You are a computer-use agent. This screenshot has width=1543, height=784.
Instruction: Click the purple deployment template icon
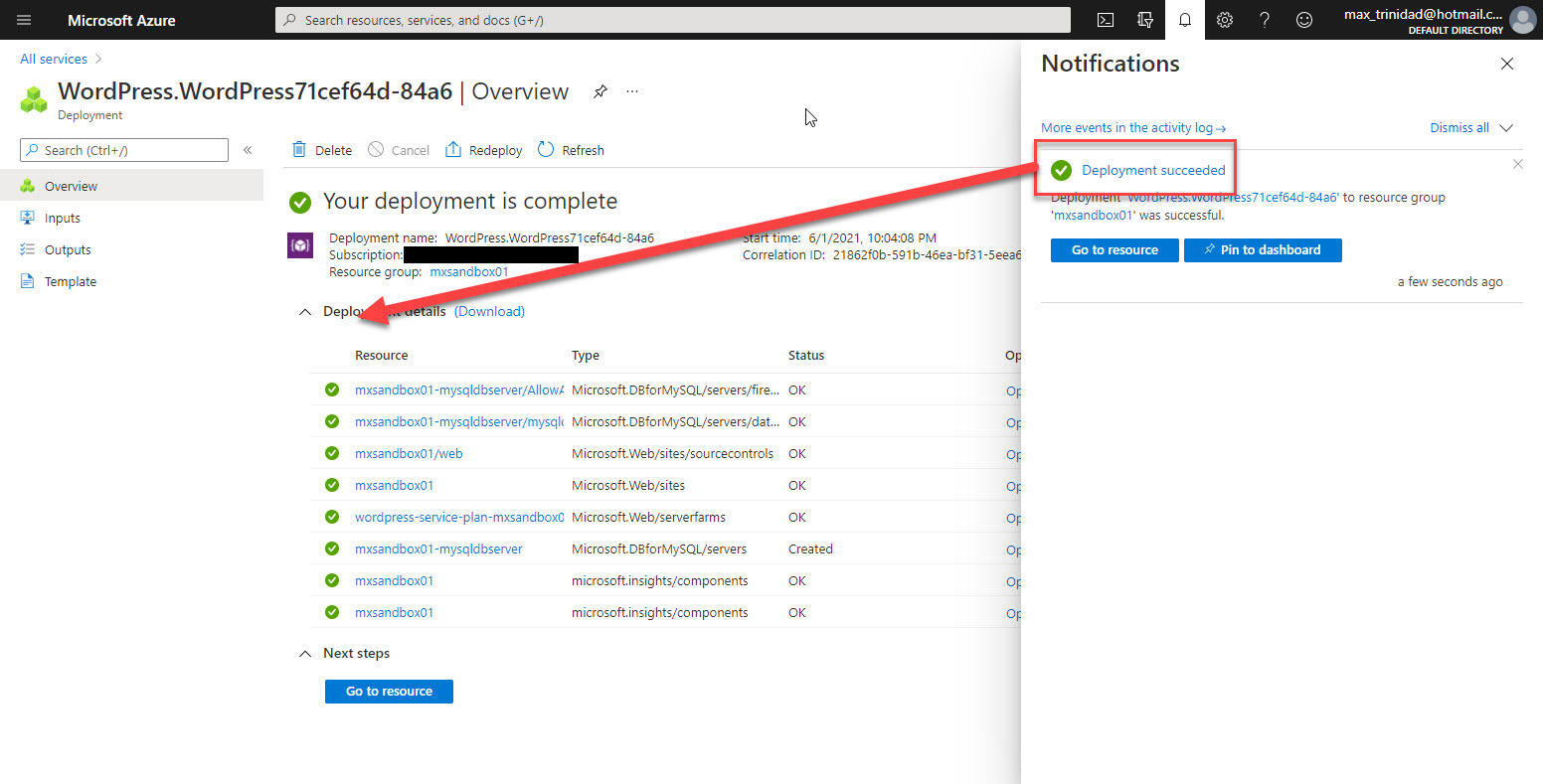pyautogui.click(x=300, y=245)
